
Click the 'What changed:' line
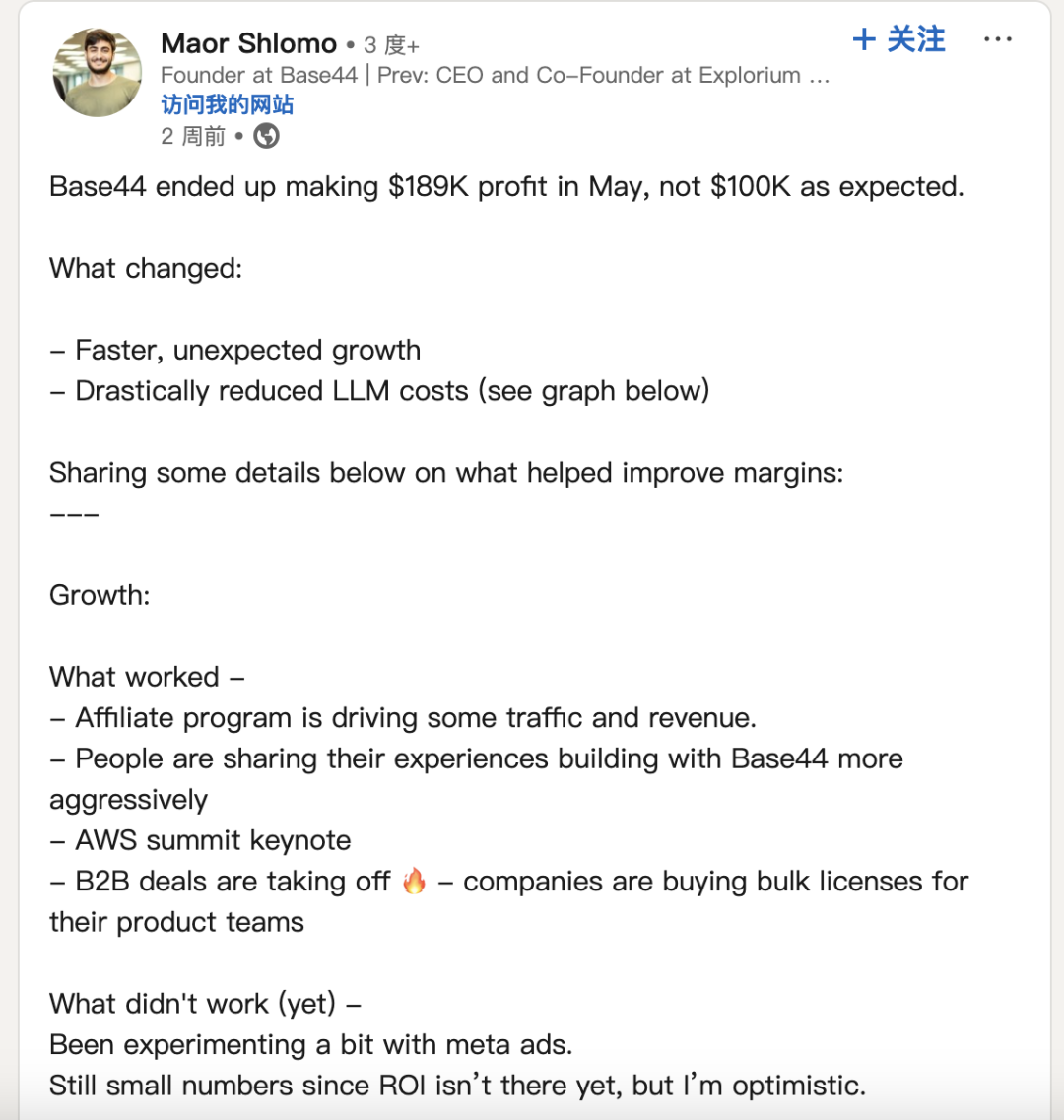point(146,269)
